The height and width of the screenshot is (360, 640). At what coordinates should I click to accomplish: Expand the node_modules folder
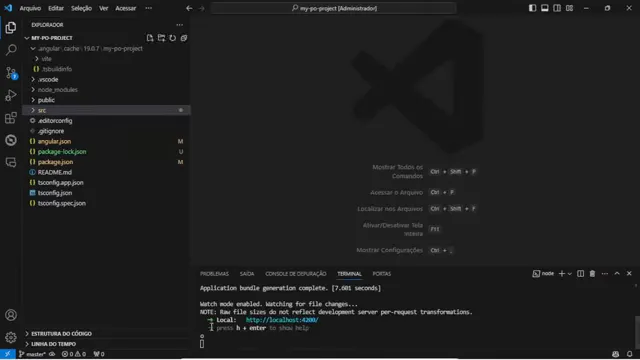coord(106,90)
